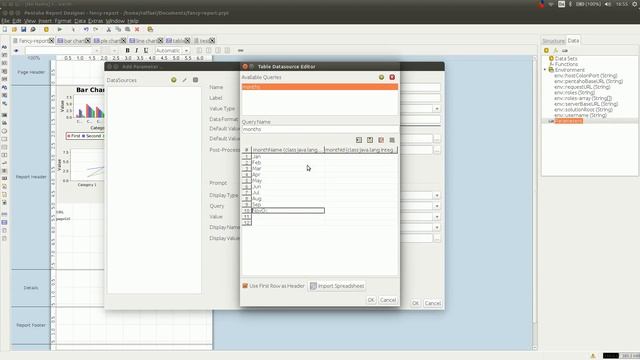
Task: Remove selected query with red icon
Action: [392, 77]
